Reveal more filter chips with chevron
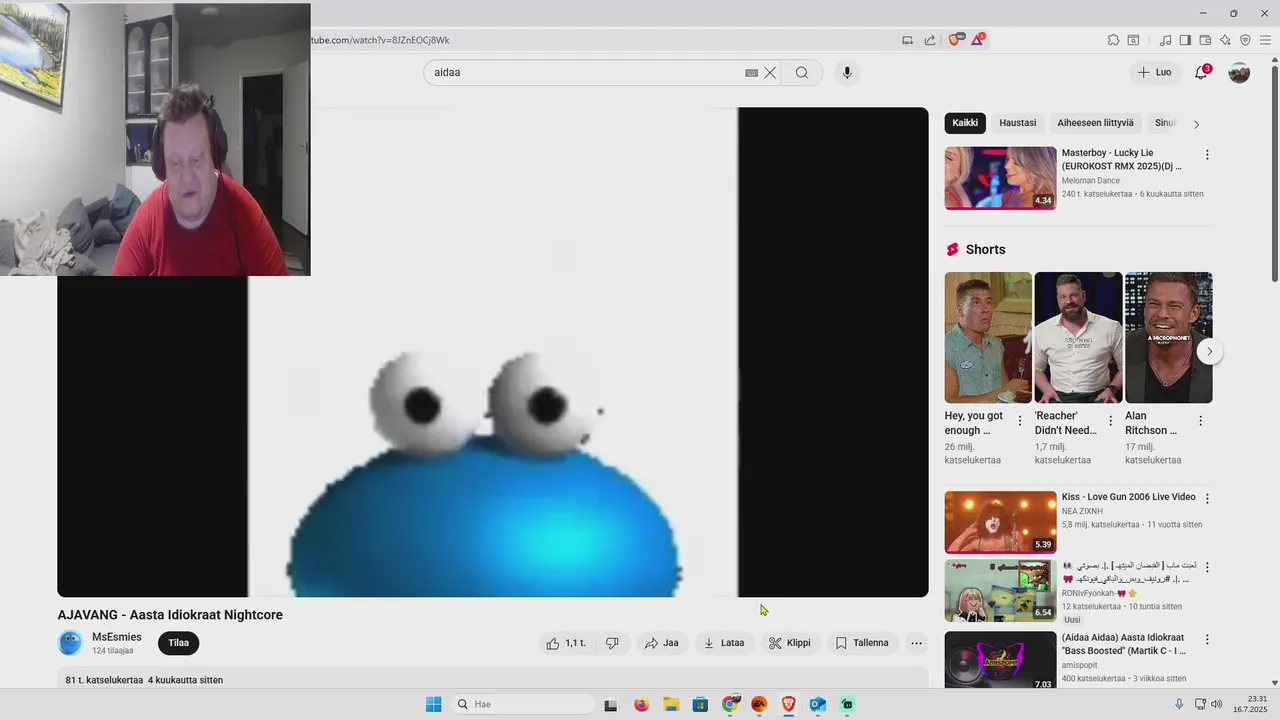Viewport: 1280px width, 720px height. coord(1196,124)
